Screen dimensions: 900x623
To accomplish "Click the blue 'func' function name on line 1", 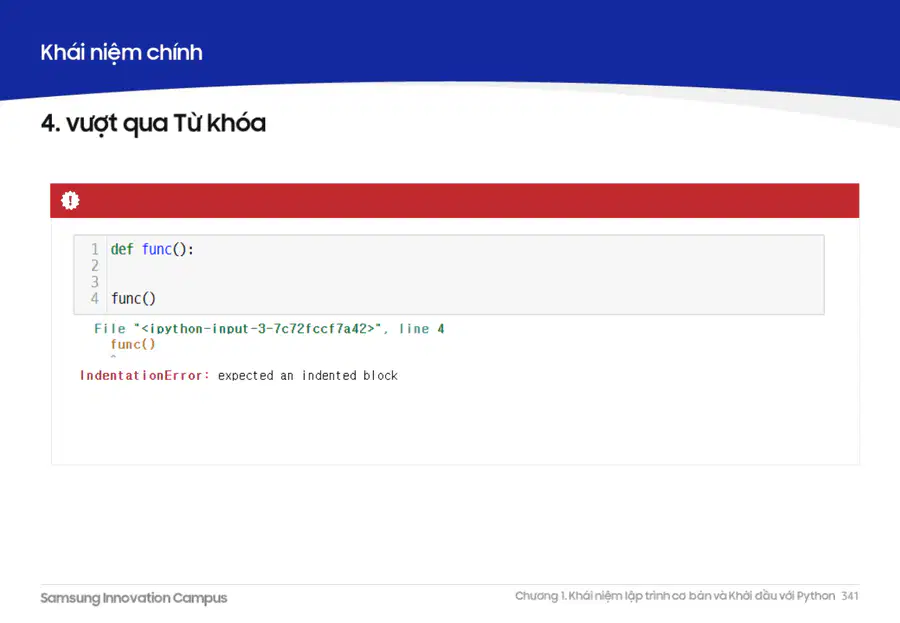I will [157, 249].
